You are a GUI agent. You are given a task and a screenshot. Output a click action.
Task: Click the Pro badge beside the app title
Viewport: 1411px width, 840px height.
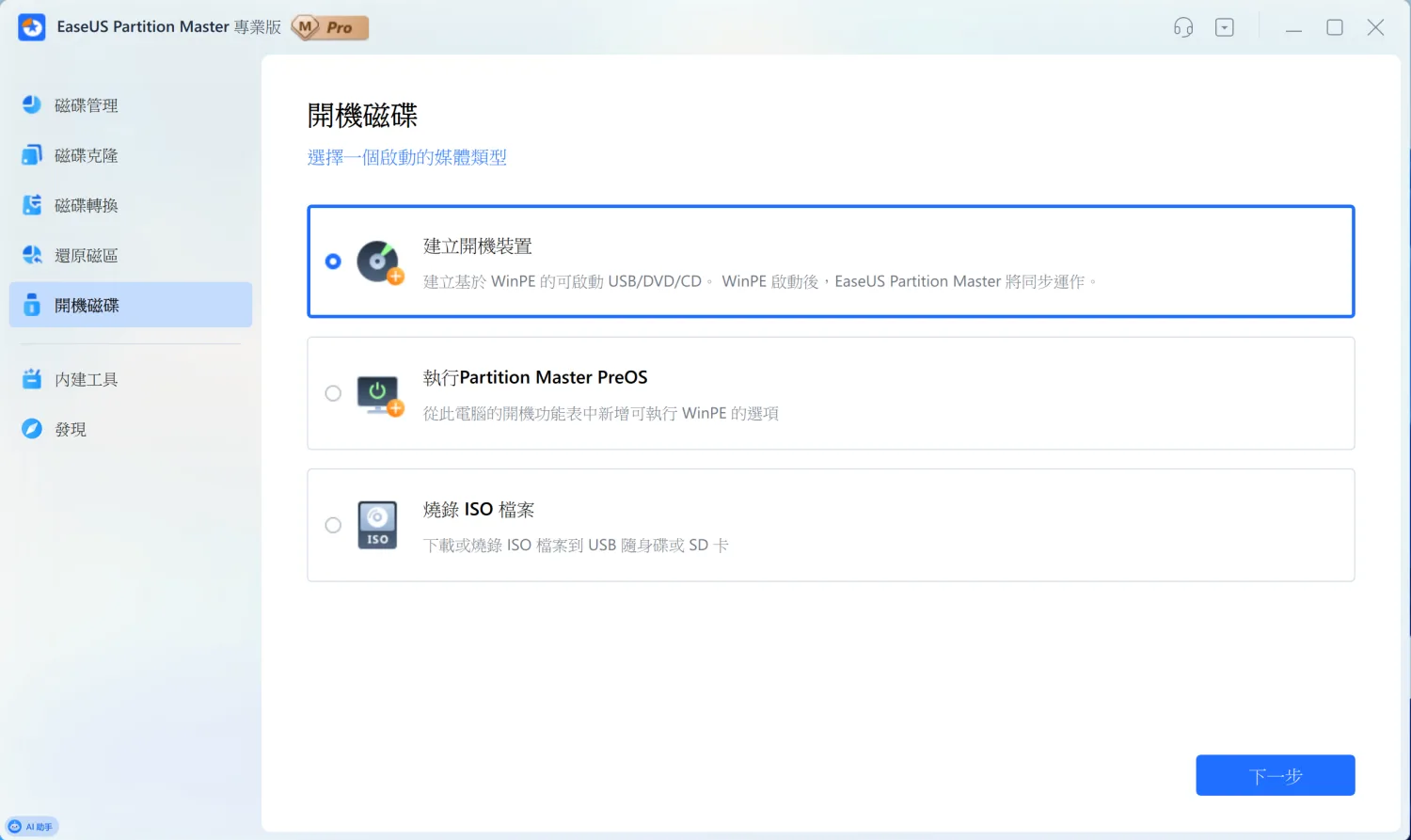(x=330, y=27)
